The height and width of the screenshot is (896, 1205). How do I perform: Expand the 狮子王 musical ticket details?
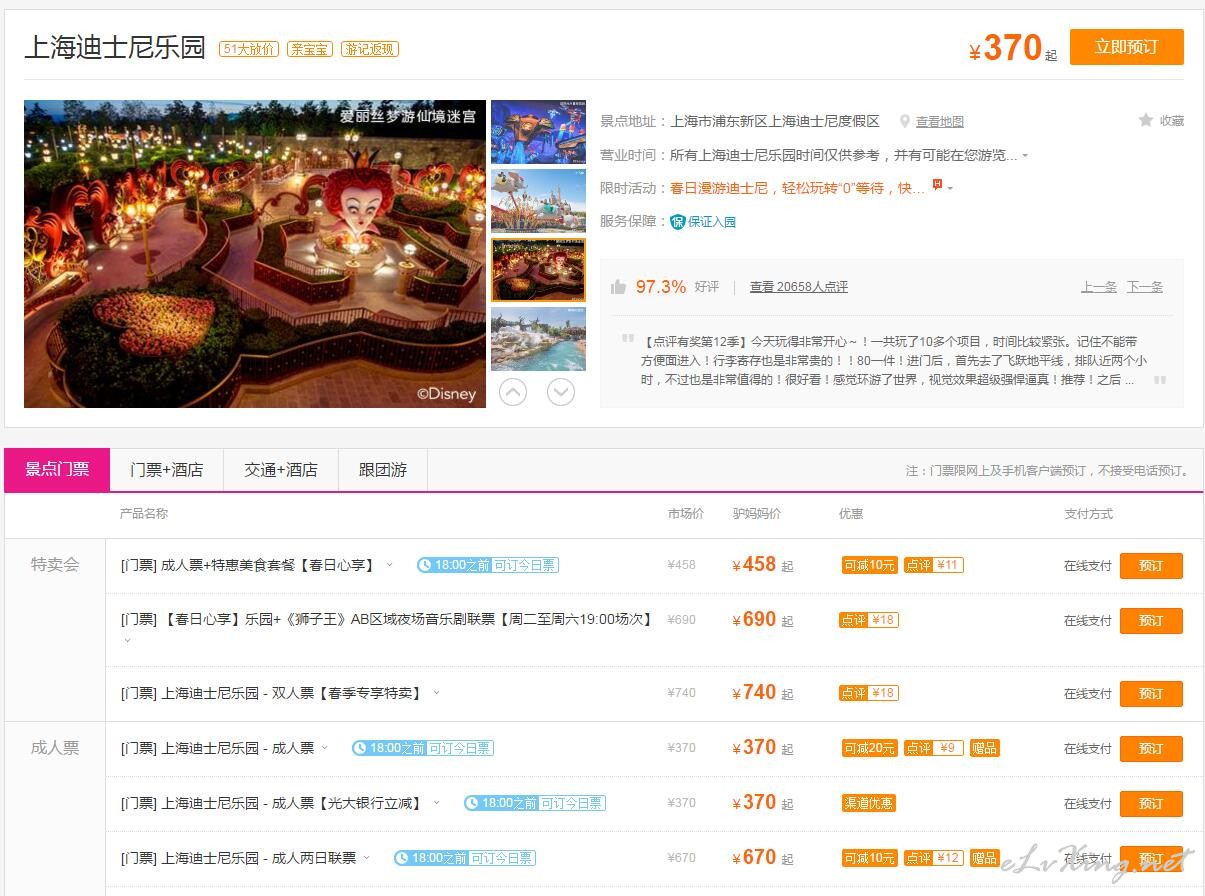click(x=127, y=640)
